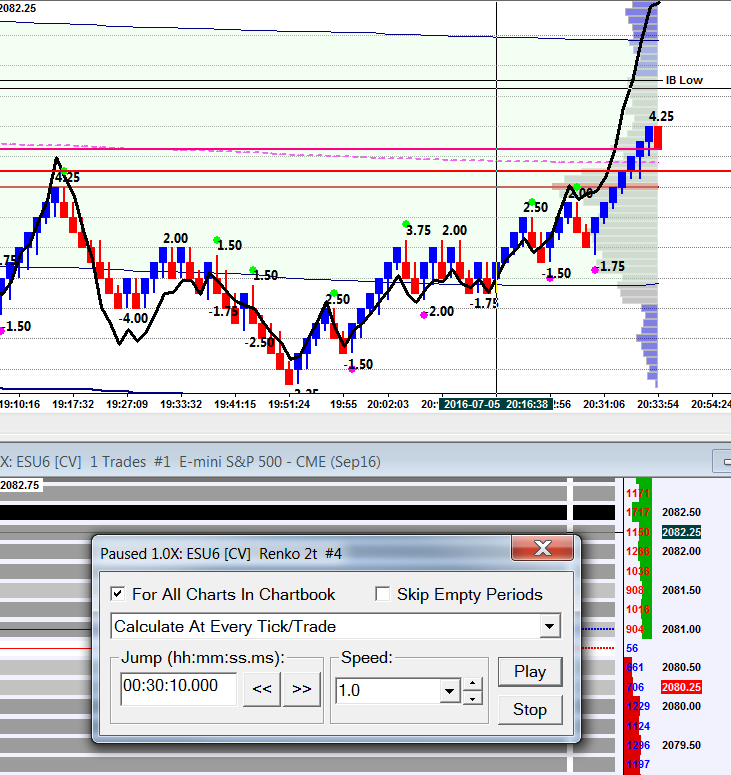Screen dimensions: 731x775
Task: Click the Jump time input field
Action: 178,688
